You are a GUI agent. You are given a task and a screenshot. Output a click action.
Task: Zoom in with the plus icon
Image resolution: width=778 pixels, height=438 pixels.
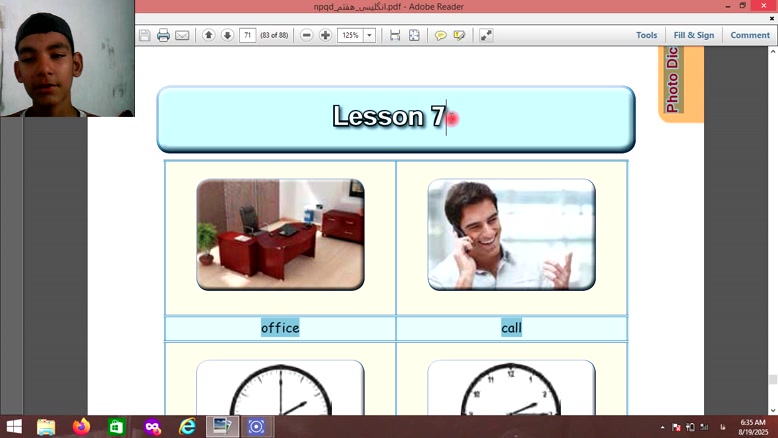click(x=325, y=35)
